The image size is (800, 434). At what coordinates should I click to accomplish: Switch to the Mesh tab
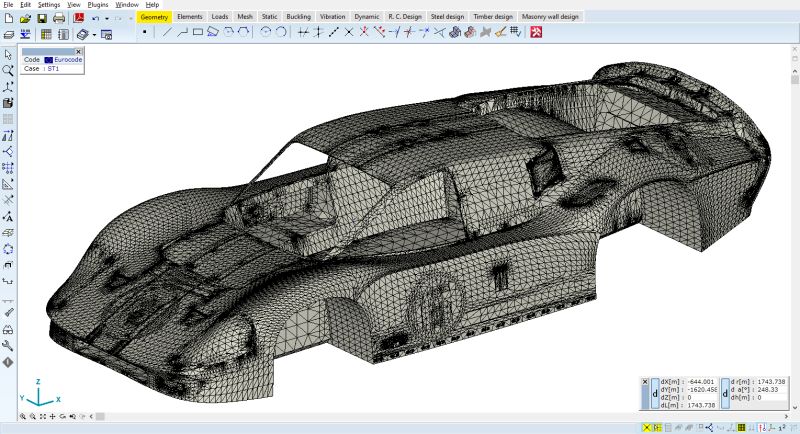[245, 17]
